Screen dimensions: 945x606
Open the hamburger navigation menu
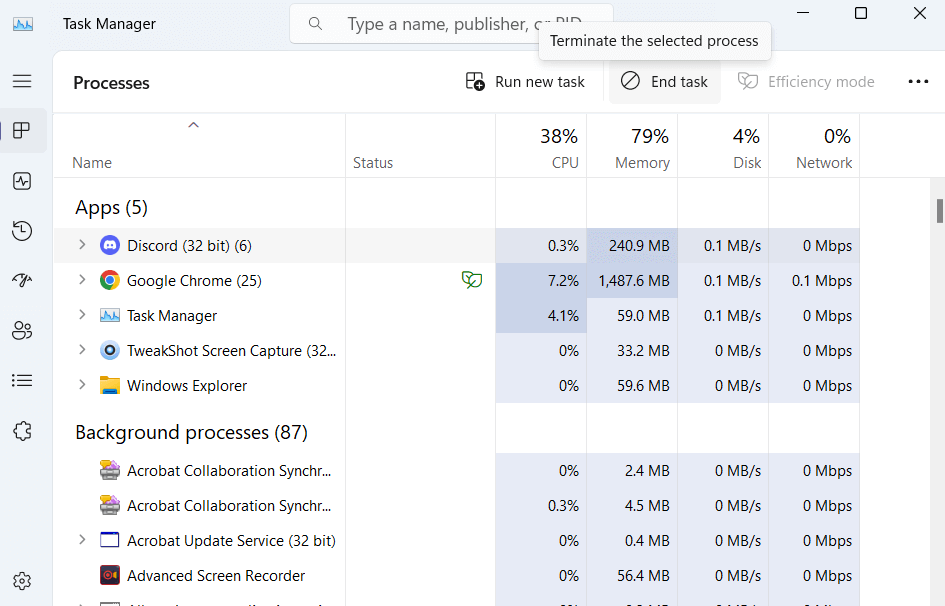coord(22,81)
